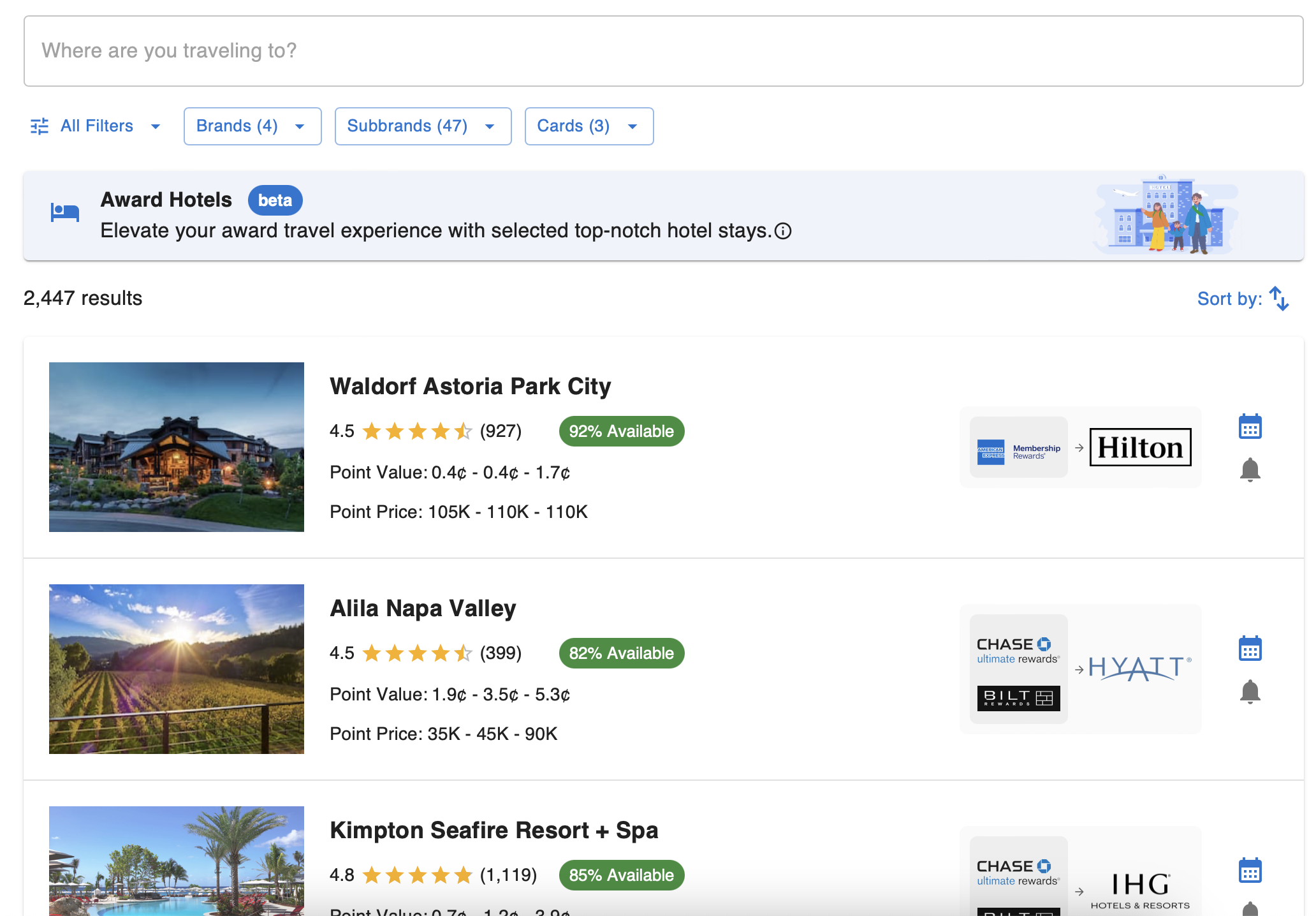Open the All Filters dropdown
1316x916 pixels.
tap(96, 126)
